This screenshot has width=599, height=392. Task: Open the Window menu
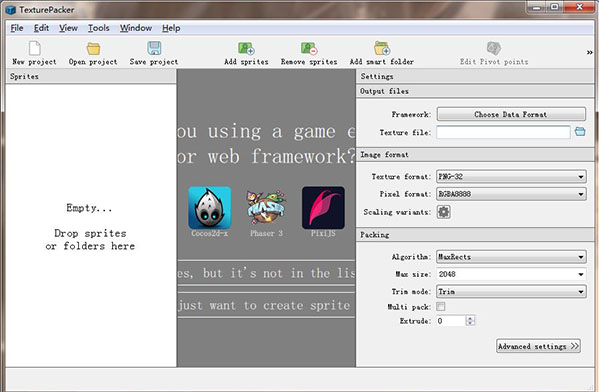[136, 28]
